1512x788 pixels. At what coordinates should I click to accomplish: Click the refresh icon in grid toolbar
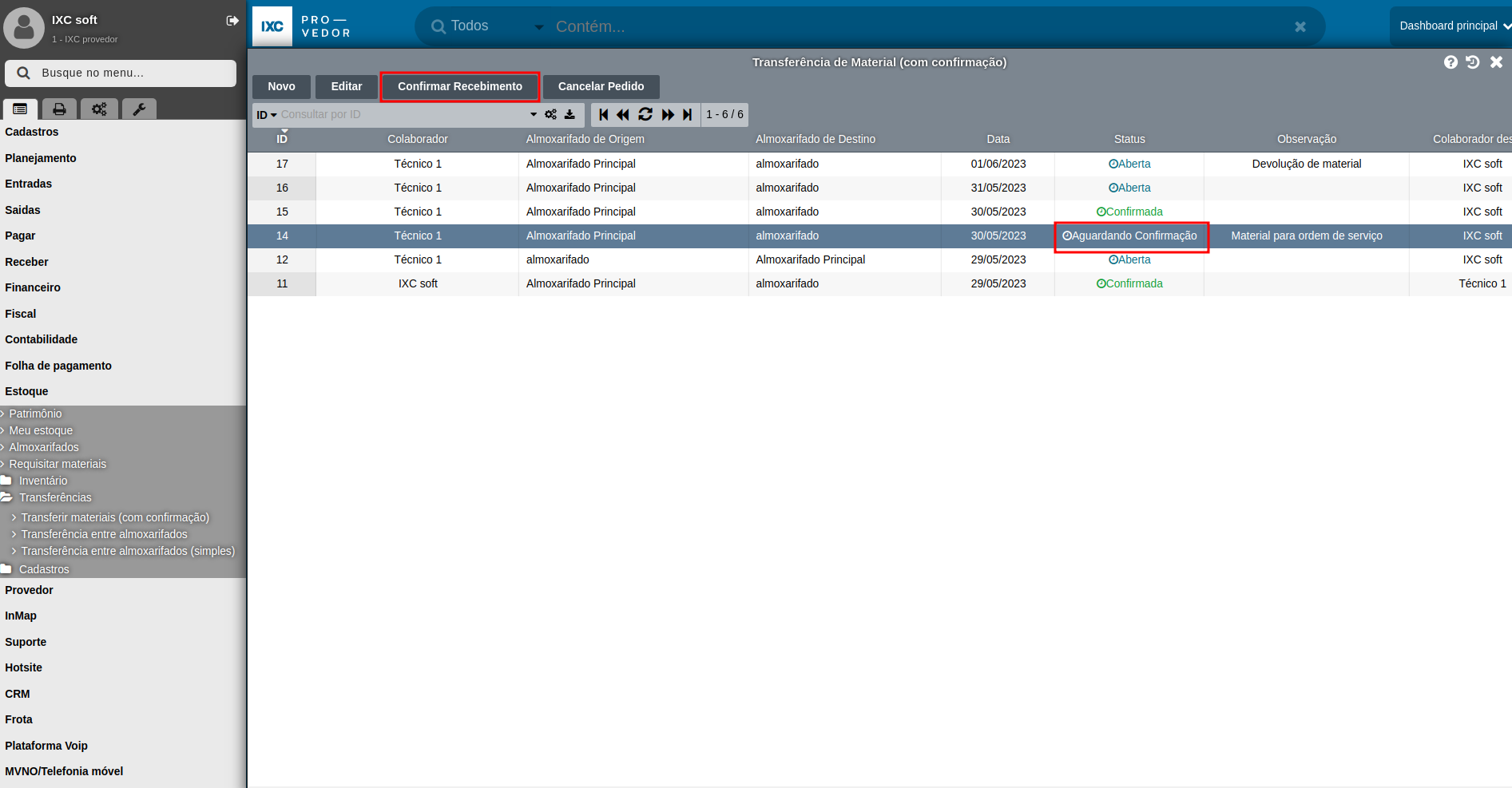click(645, 115)
